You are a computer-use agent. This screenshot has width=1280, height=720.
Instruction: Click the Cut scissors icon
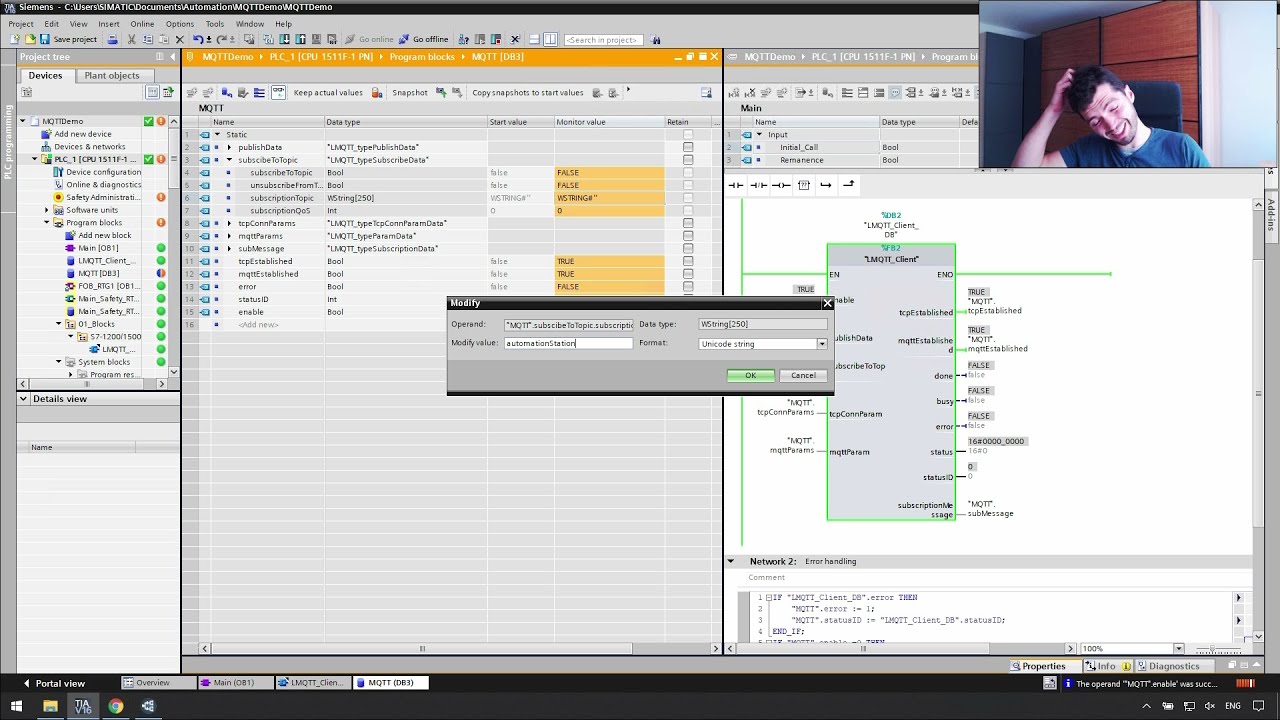pyautogui.click(x=131, y=39)
